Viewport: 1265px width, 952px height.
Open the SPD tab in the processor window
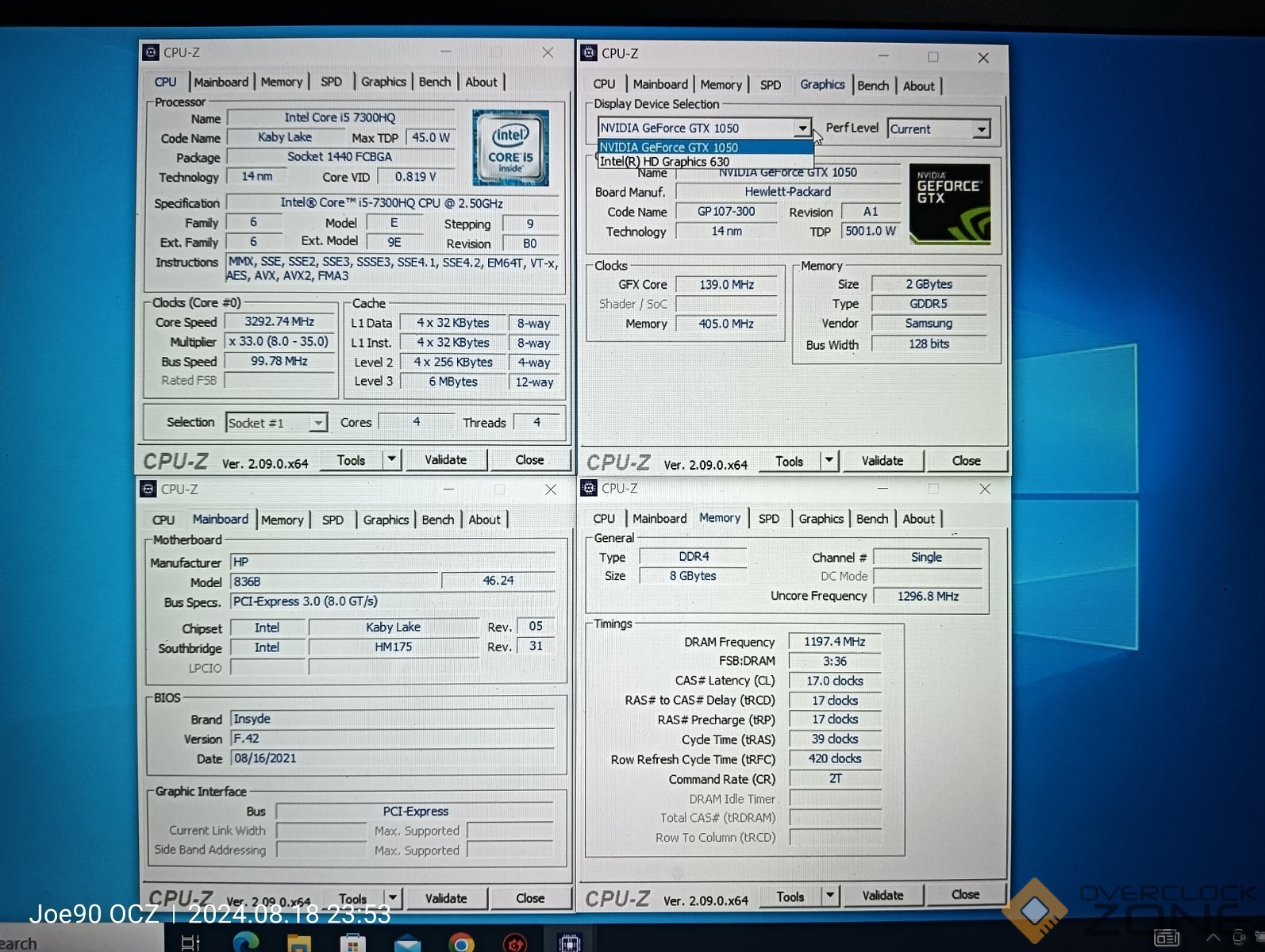(x=331, y=82)
